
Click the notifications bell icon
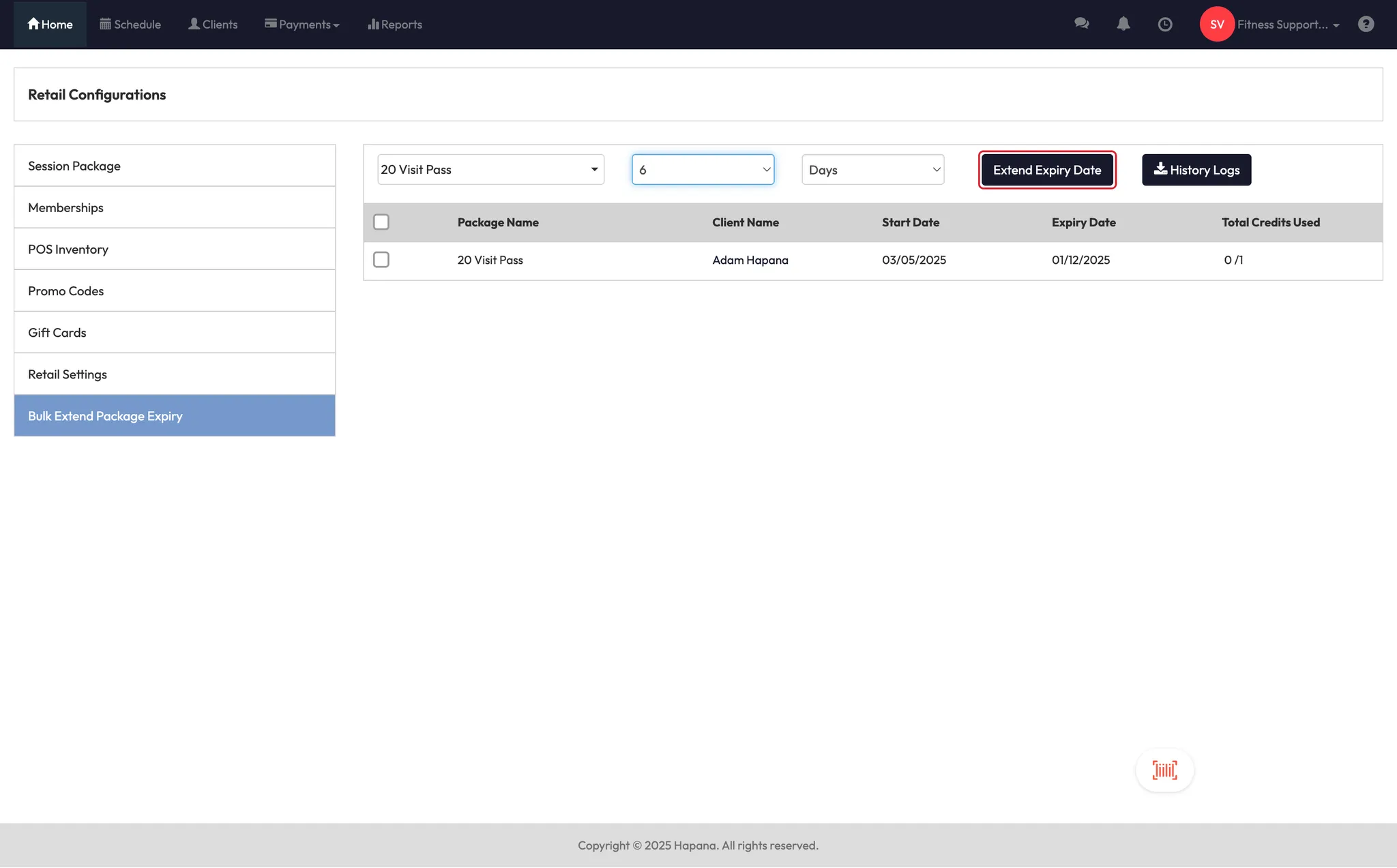point(1123,24)
